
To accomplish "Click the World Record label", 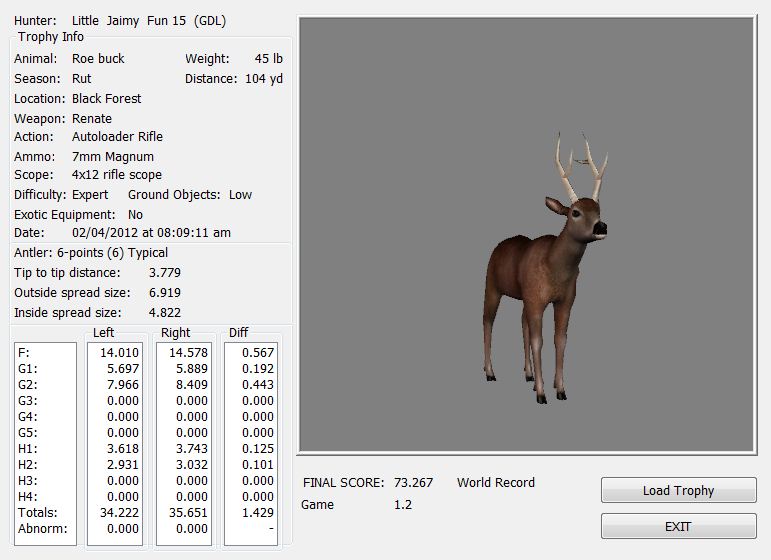I will (x=495, y=483).
